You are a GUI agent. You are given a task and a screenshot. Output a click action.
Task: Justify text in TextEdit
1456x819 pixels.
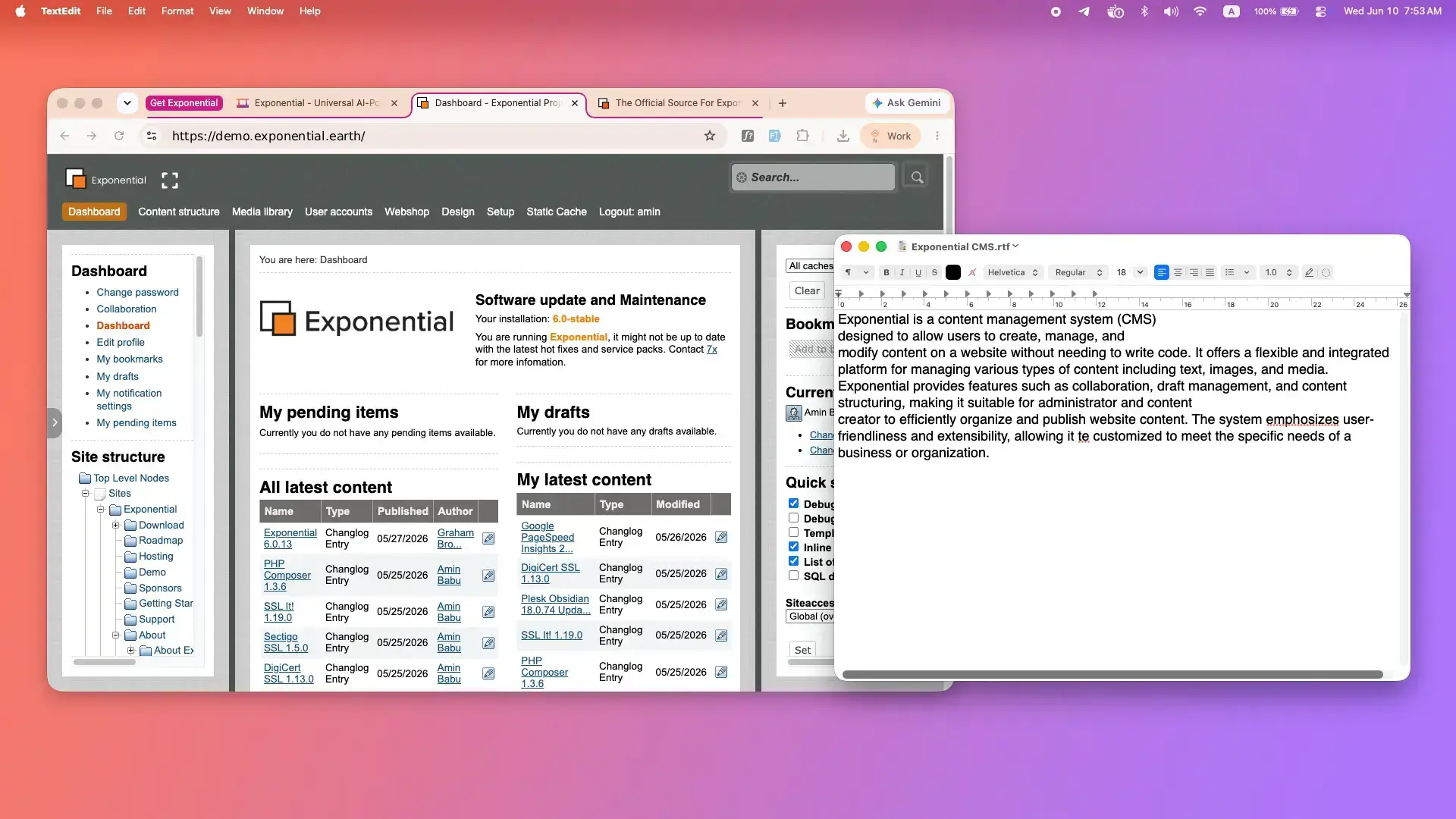(x=1210, y=273)
